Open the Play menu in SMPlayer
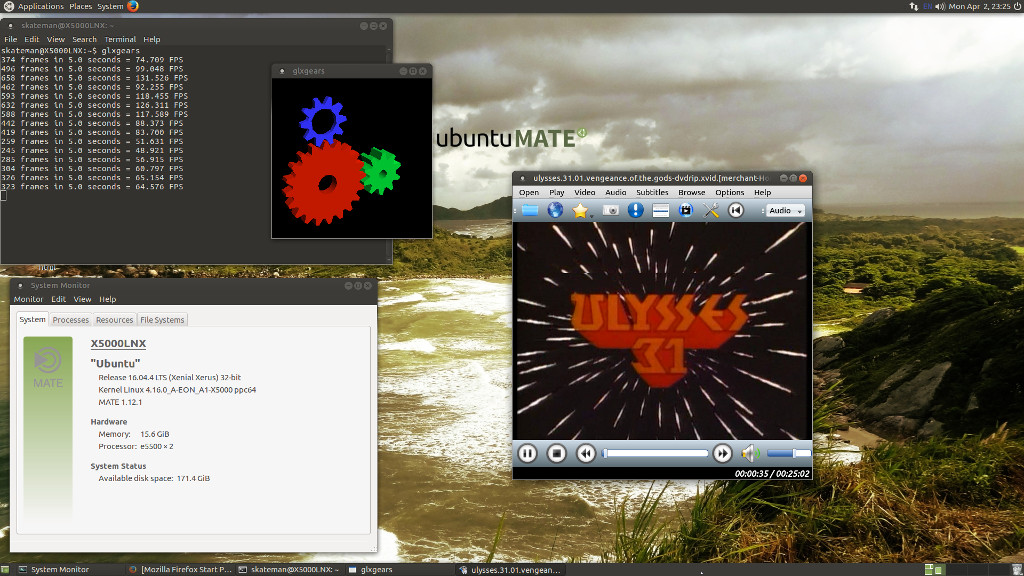Image resolution: width=1024 pixels, height=576 pixels. click(556, 193)
